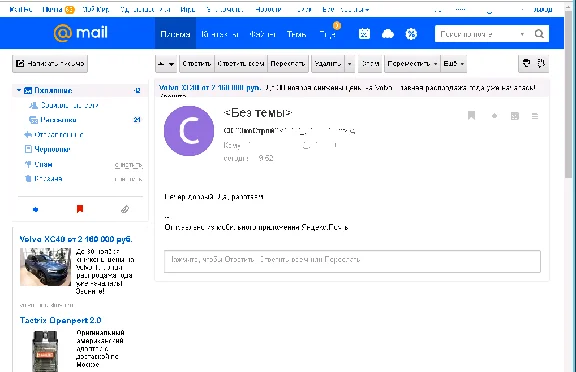Open the Контакты tab
The image size is (576, 372).
[x=220, y=34]
